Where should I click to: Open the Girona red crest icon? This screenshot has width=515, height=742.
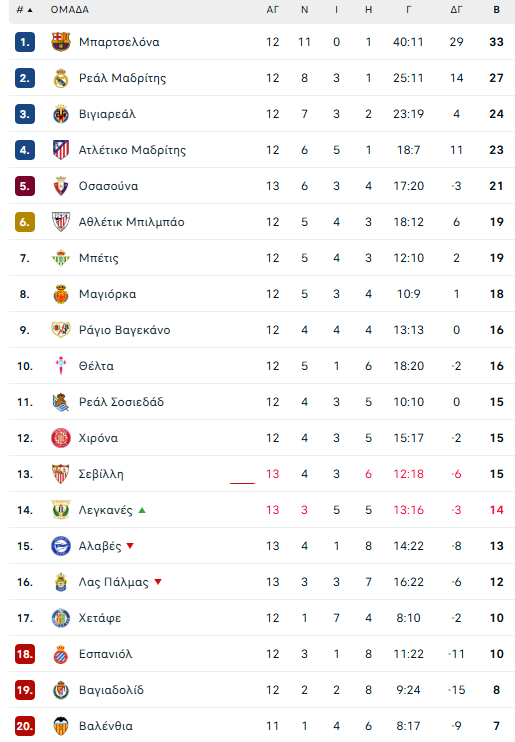pyautogui.click(x=61, y=438)
